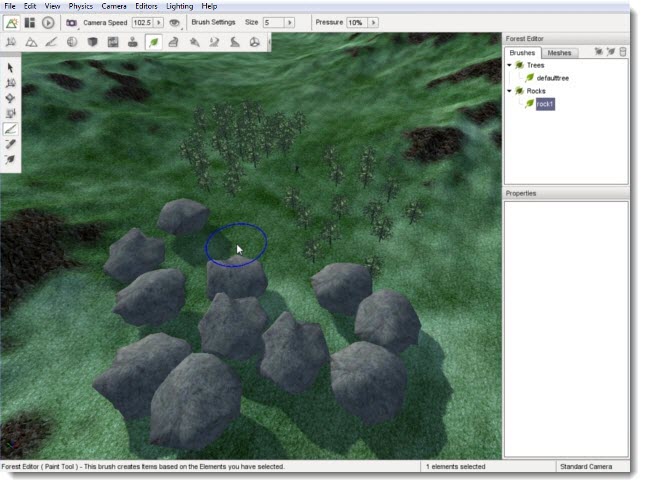The height and width of the screenshot is (487, 645).
Task: Click the Pressure 10% value field
Action: (x=357, y=23)
